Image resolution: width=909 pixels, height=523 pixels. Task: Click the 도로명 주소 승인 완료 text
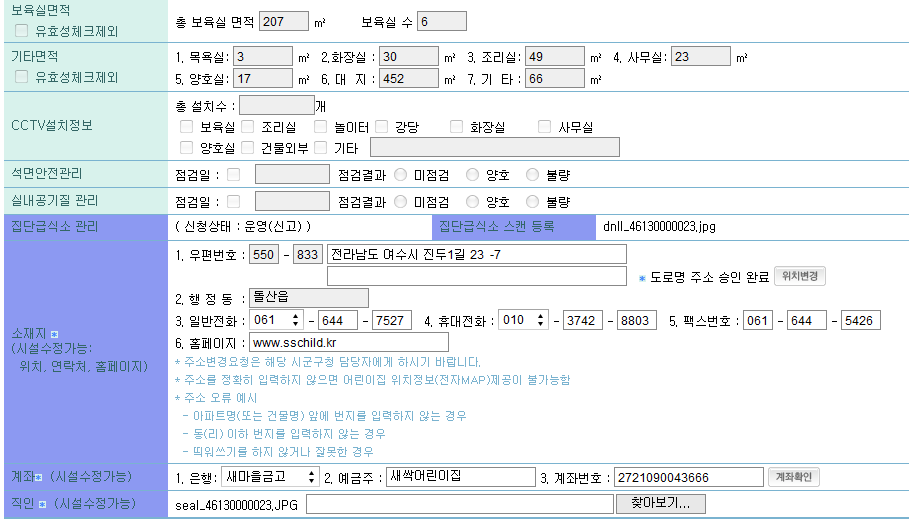click(709, 277)
